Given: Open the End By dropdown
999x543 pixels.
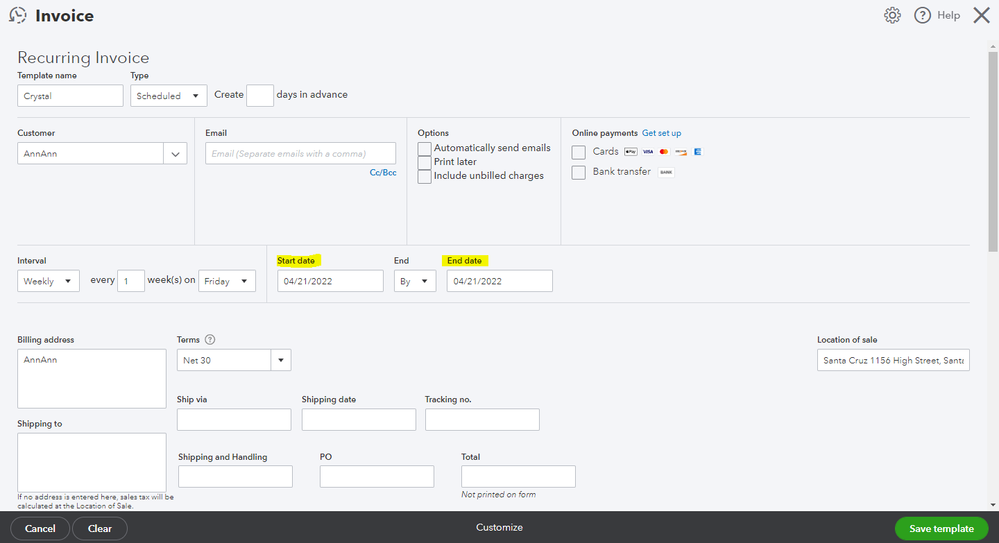Looking at the screenshot, I should 415,281.
